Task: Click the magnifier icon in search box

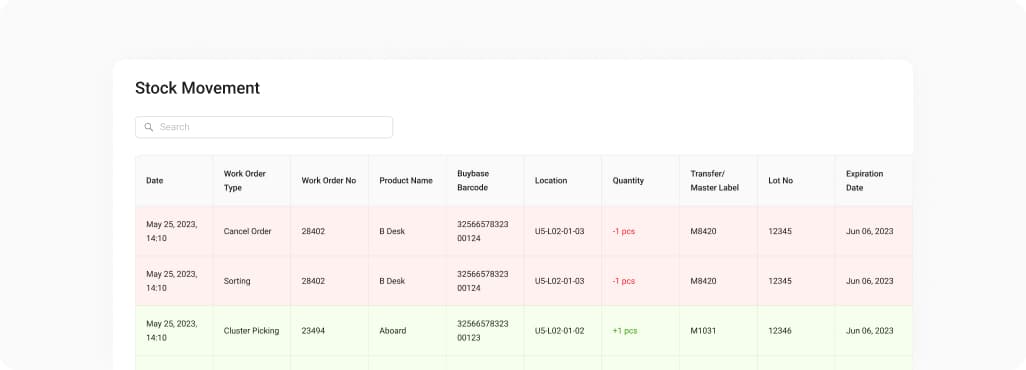Action: coord(149,127)
